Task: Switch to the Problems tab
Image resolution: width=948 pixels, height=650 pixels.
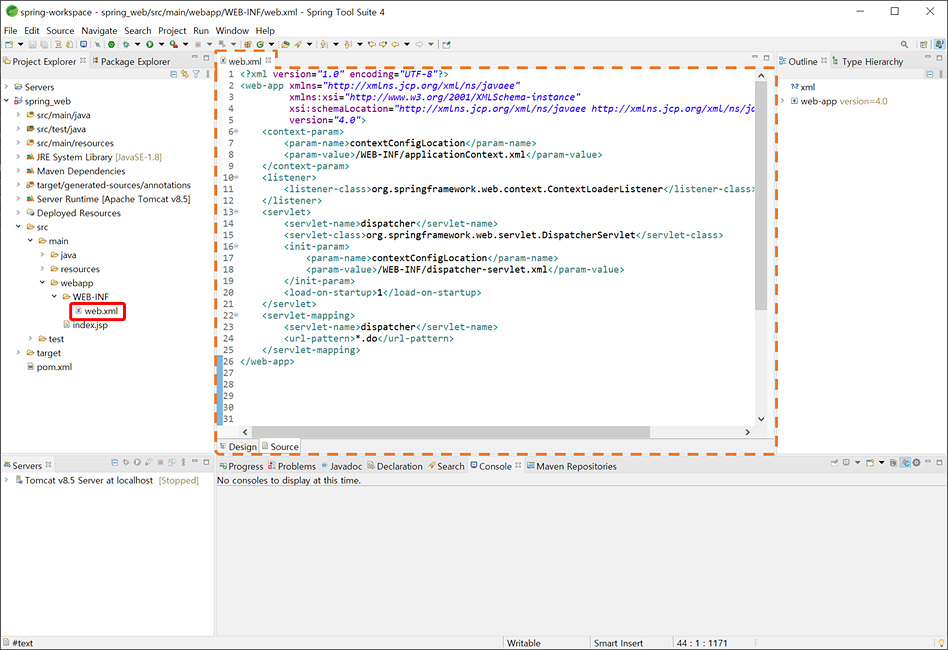Action: pos(292,466)
